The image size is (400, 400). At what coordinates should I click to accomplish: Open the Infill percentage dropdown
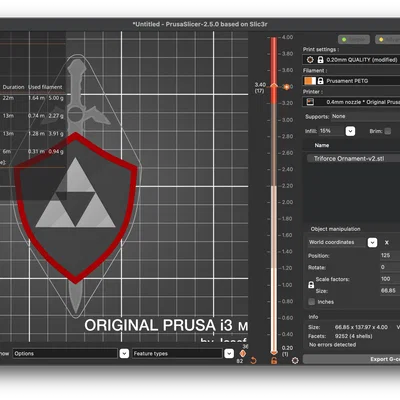tap(350, 131)
